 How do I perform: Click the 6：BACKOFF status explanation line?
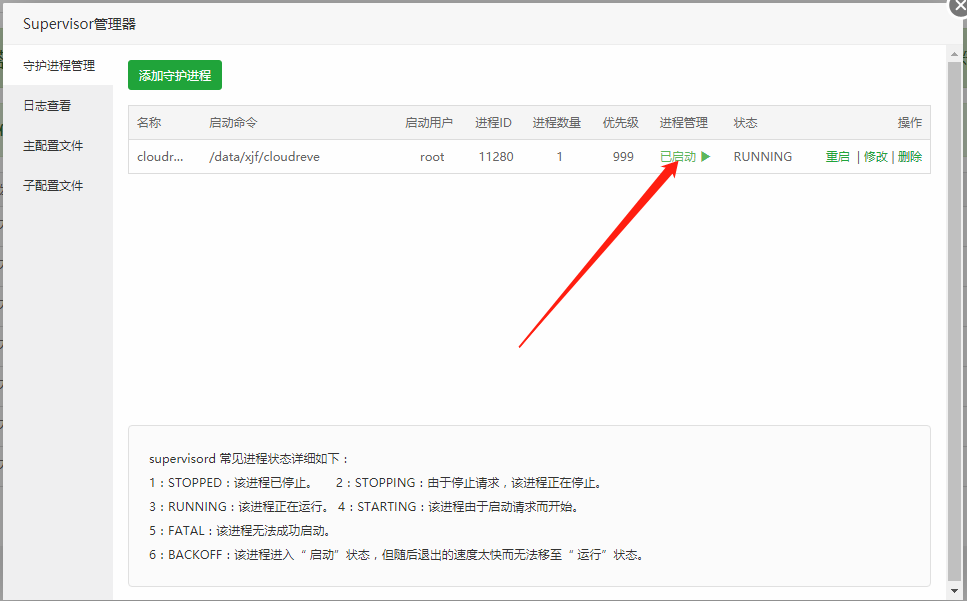pyautogui.click(x=398, y=555)
